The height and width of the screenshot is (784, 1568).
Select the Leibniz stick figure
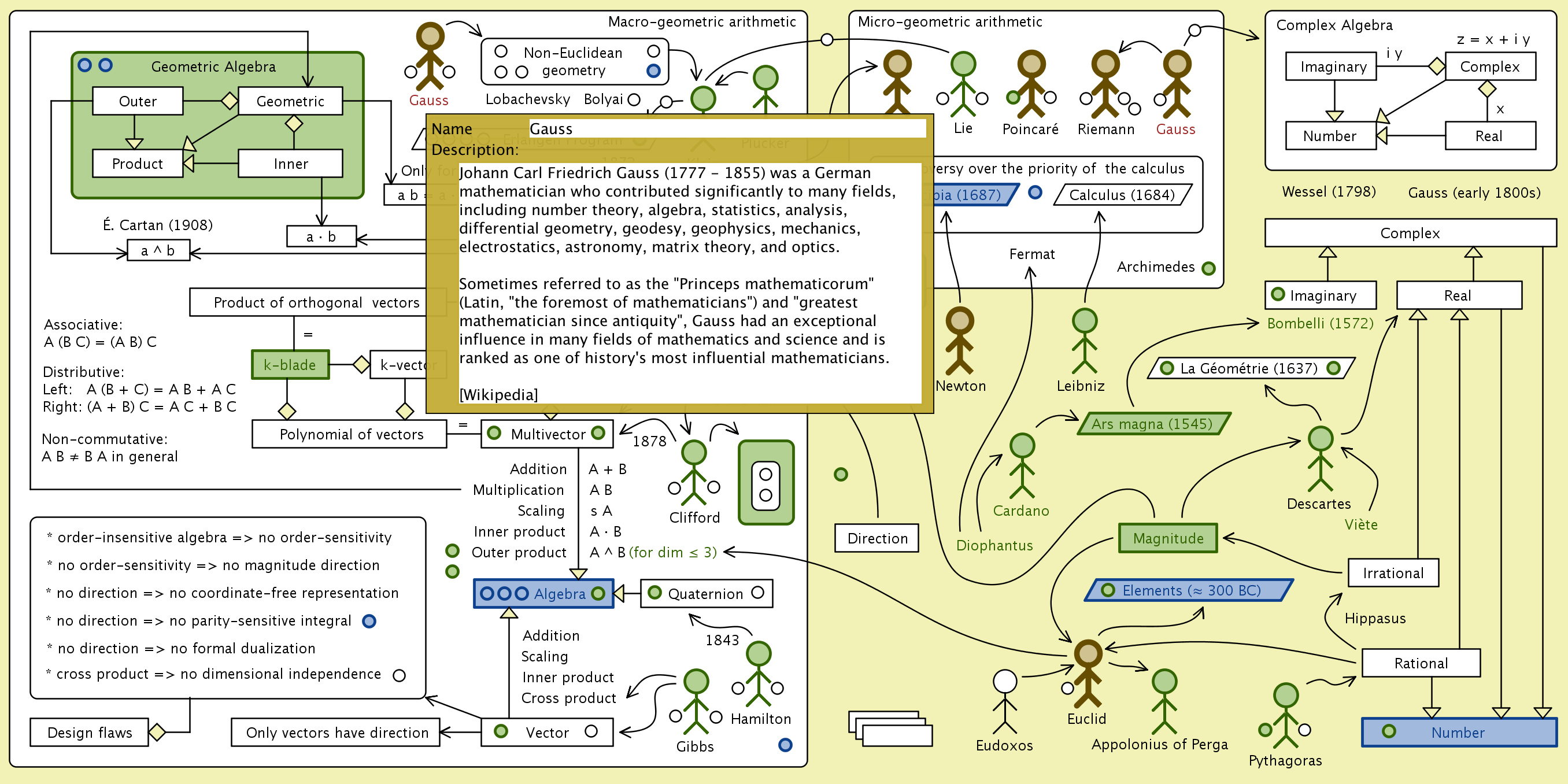click(1084, 341)
